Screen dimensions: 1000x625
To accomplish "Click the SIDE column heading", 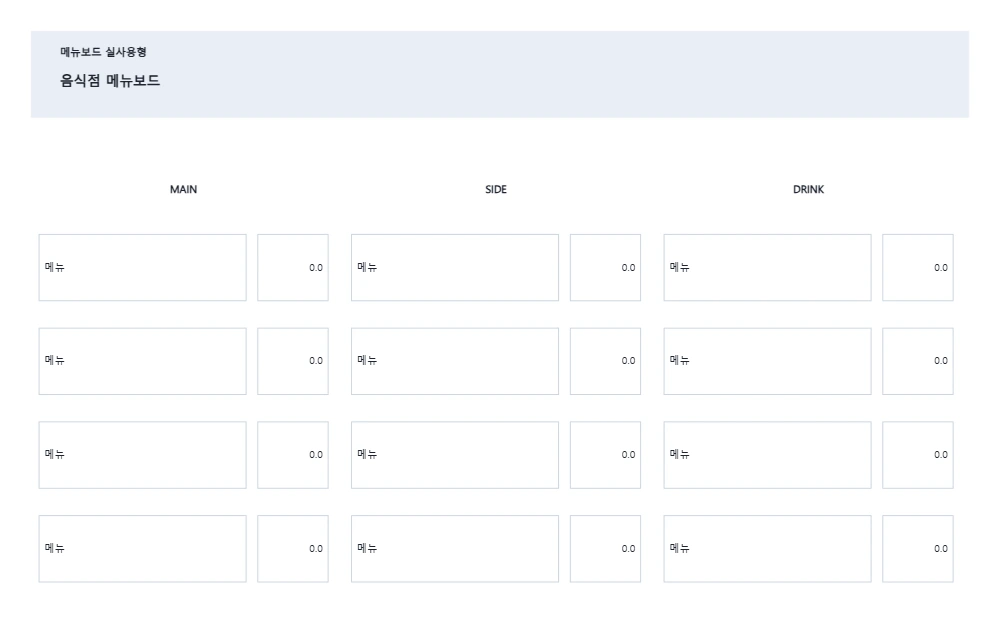I will (496, 189).
